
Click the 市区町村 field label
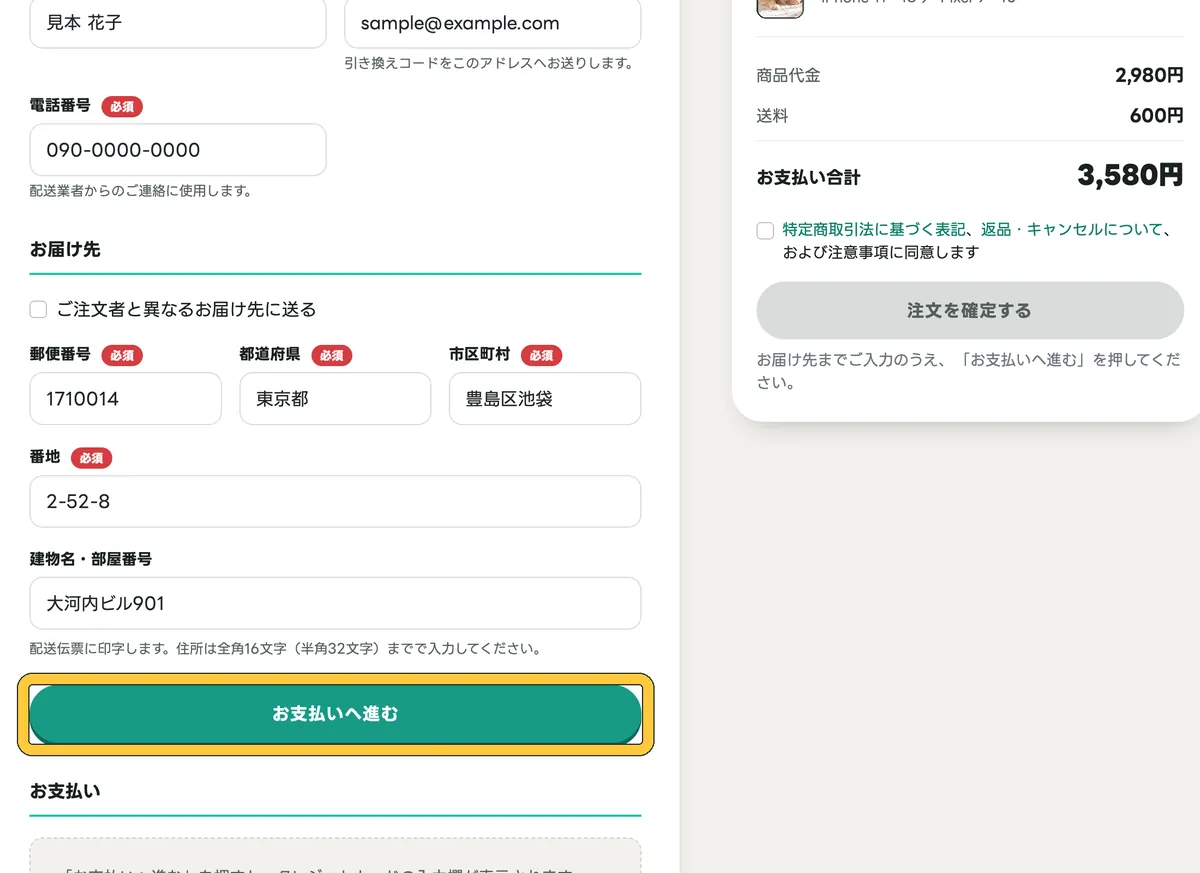[479, 354]
